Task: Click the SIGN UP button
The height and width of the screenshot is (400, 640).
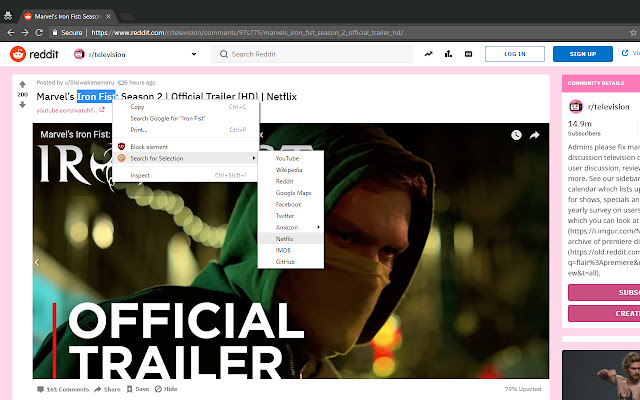Action: (582, 54)
